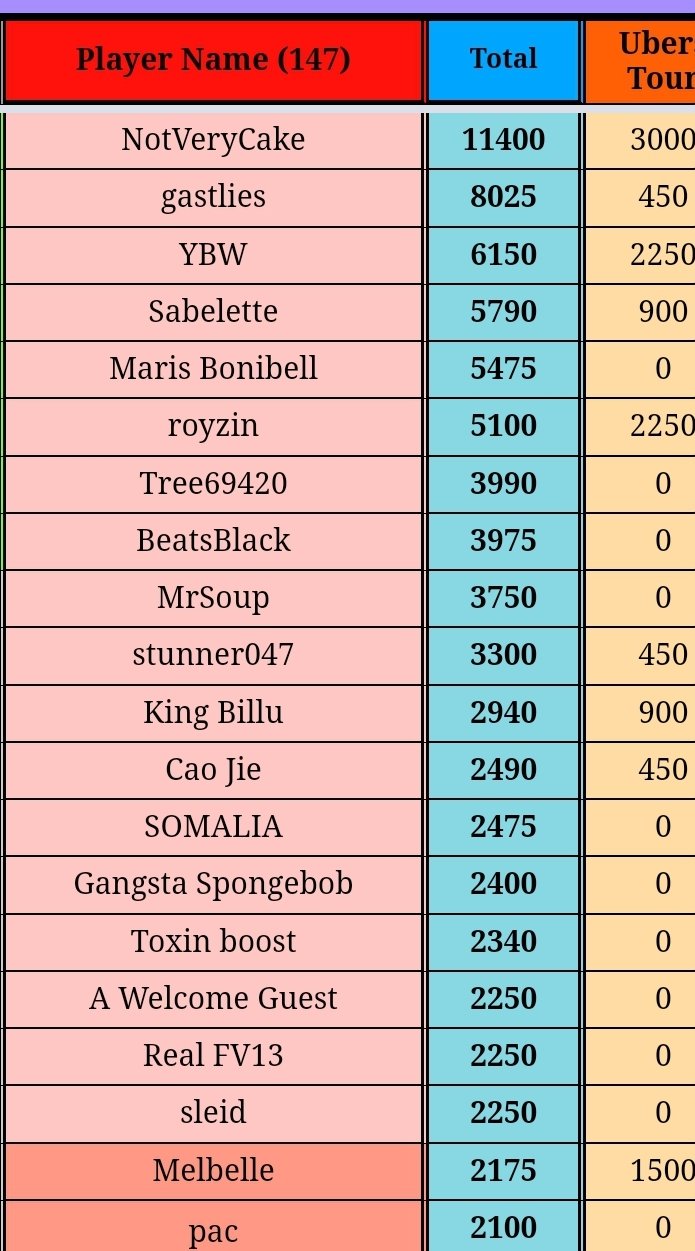Click the gastlies player name cell
This screenshot has height=1251, width=695.
coord(213,197)
